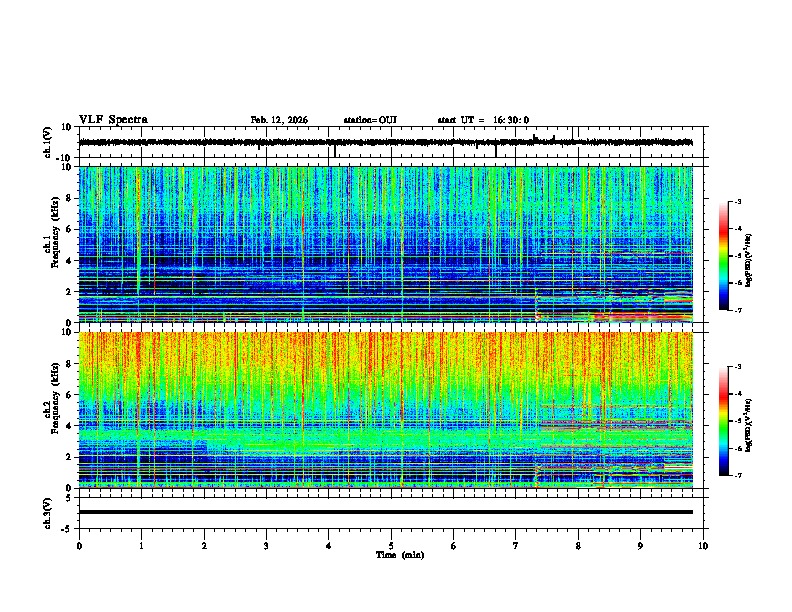
Task: Click the "8" kHz tick of ch.2 spectrogram
Action: click(x=70, y=364)
